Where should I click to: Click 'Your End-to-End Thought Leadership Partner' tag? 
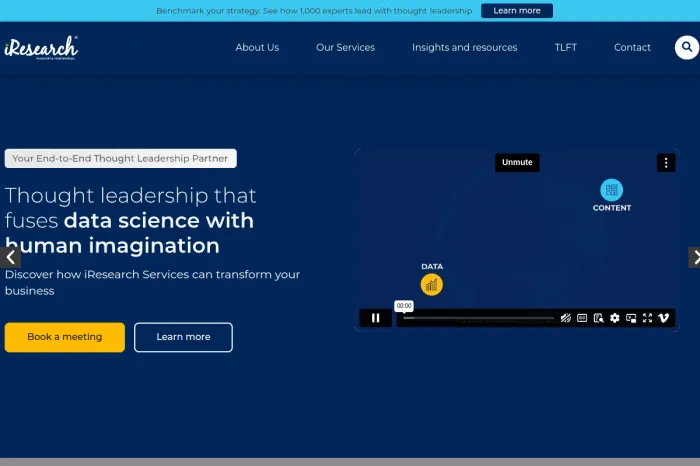coord(121,158)
